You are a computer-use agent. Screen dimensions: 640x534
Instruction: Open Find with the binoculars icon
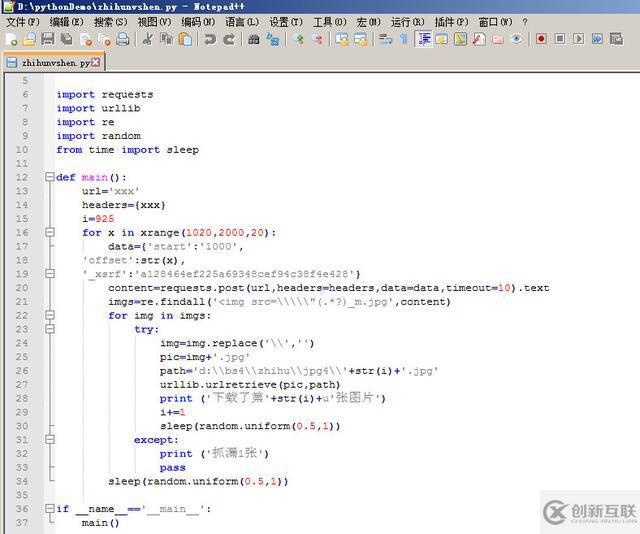point(254,39)
